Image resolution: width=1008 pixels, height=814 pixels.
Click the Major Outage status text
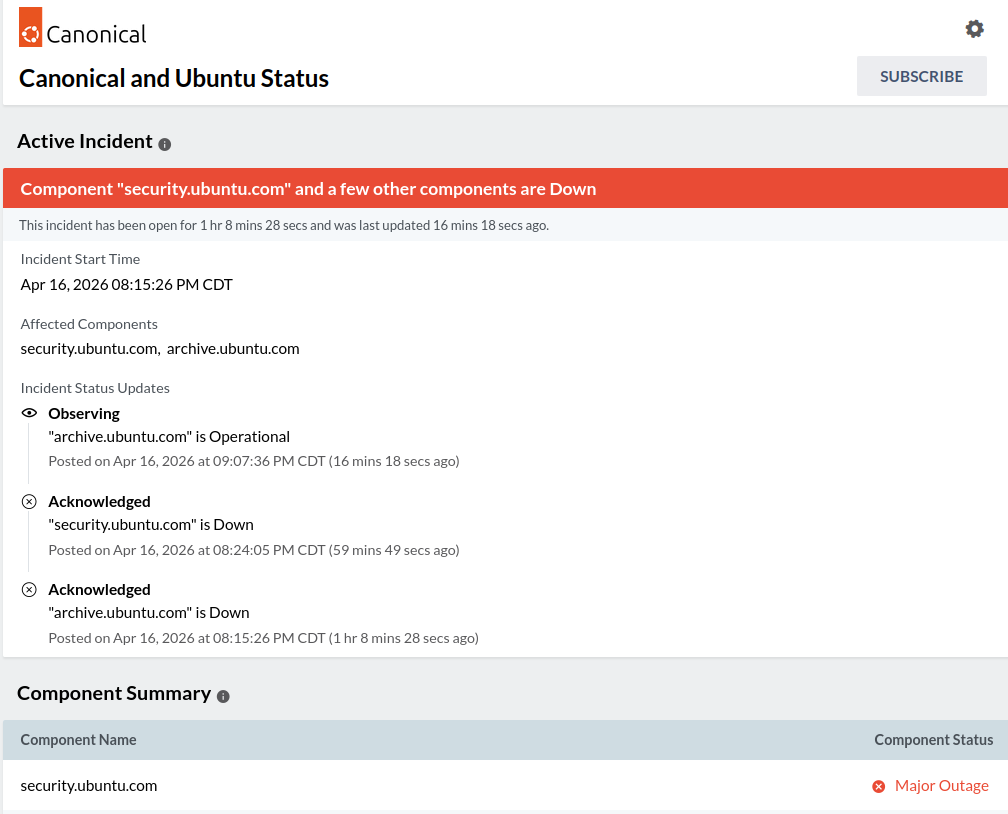942,786
